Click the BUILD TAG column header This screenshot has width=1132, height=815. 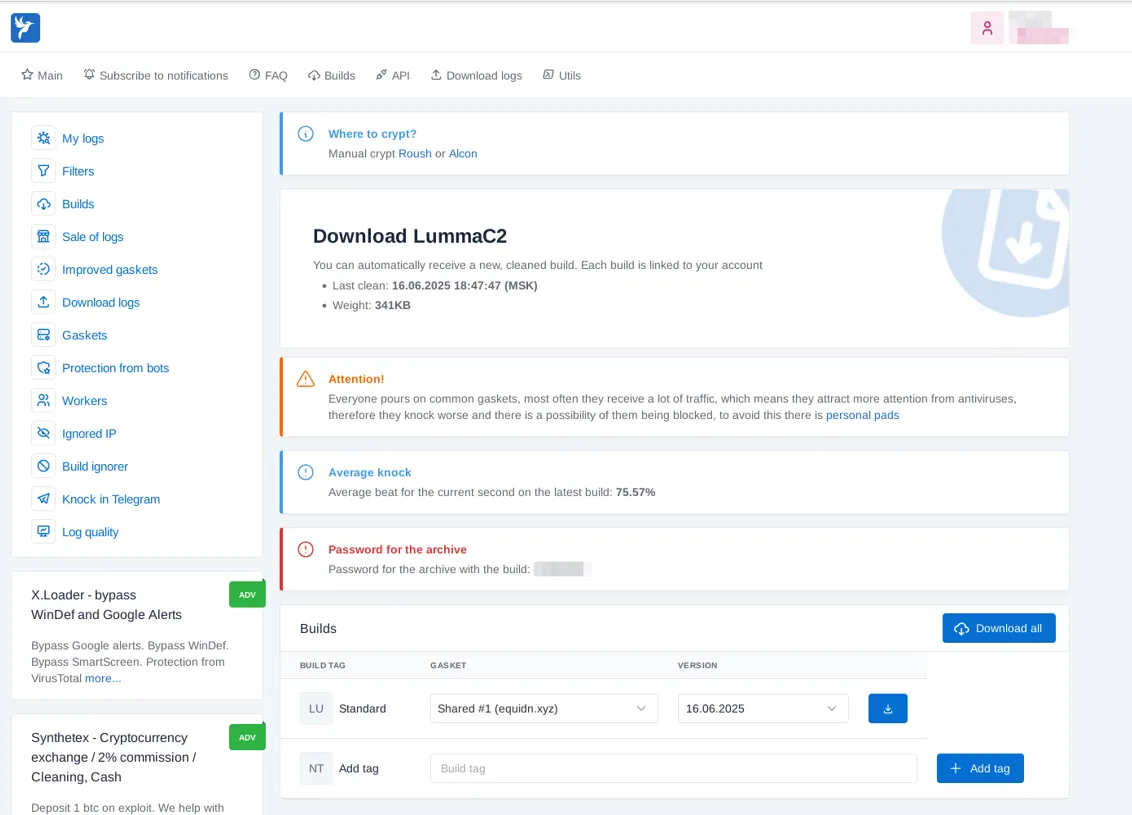point(323,666)
